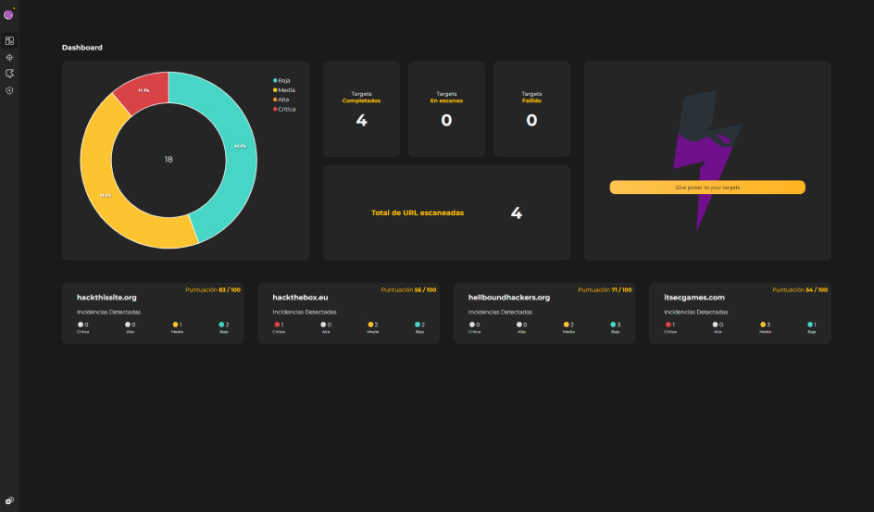This screenshot has width=874, height=512.
Task: Select the Targets En escaneo card
Action: click(446, 109)
